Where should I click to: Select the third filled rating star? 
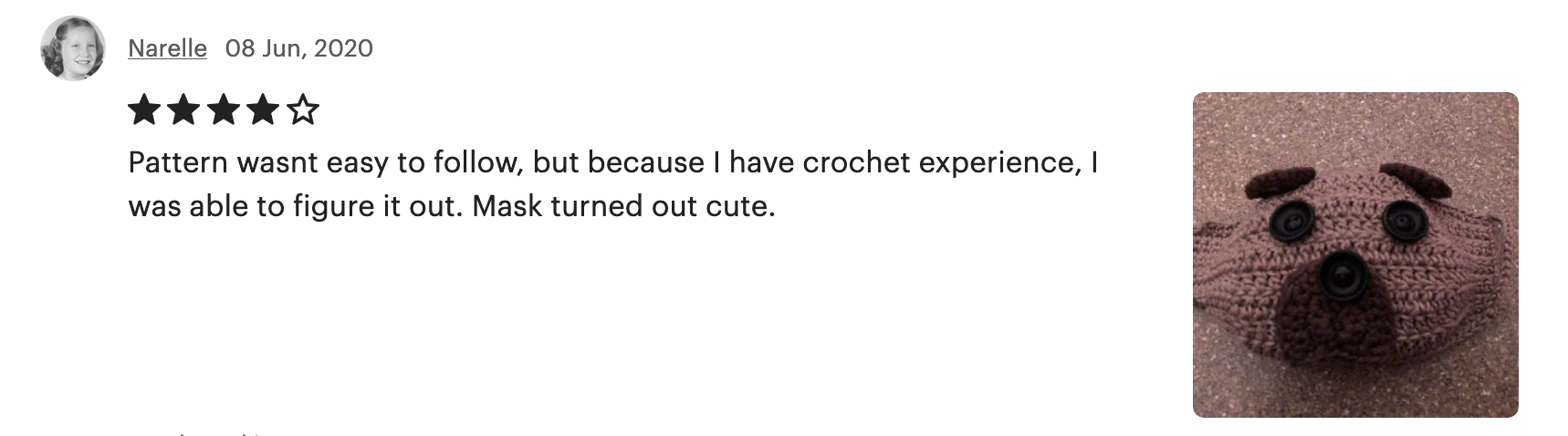(x=224, y=111)
